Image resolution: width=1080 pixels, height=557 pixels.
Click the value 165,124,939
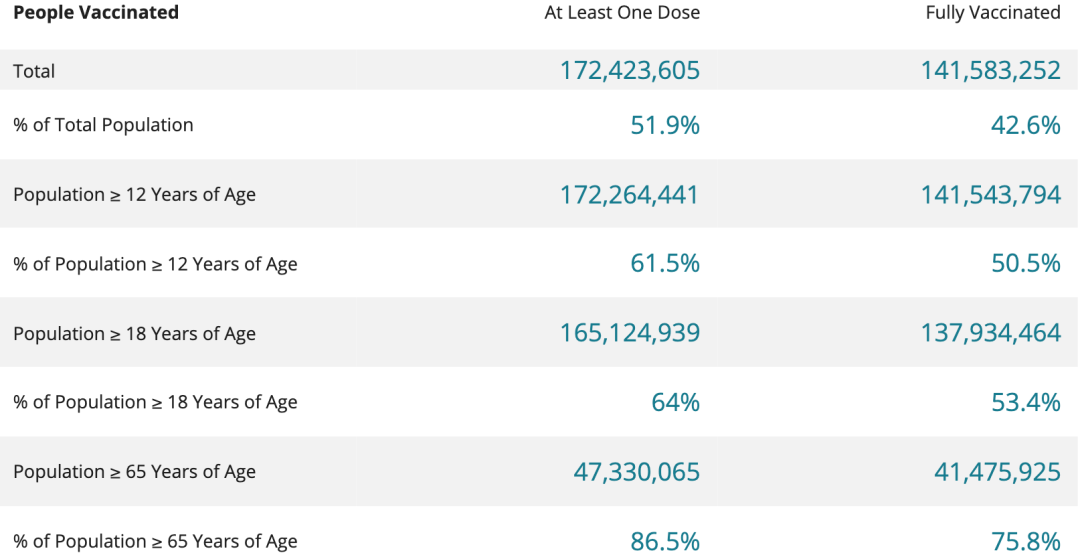[630, 333]
